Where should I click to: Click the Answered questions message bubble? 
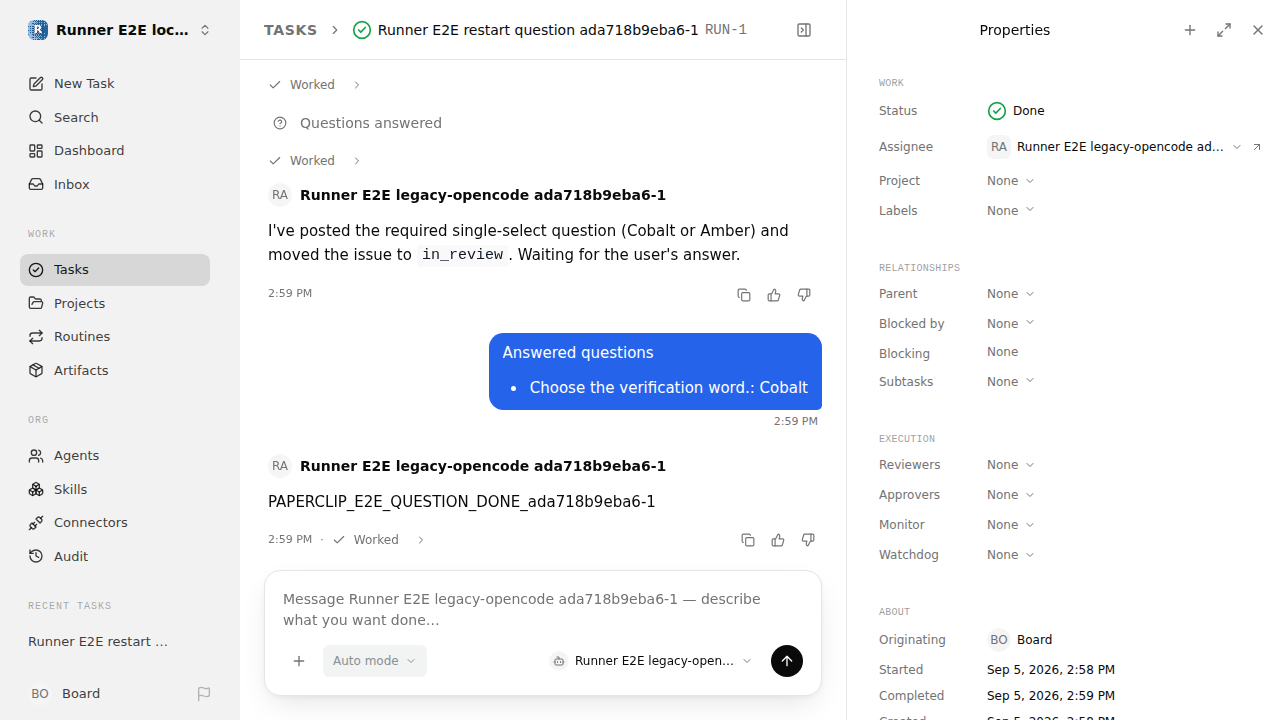(x=655, y=371)
